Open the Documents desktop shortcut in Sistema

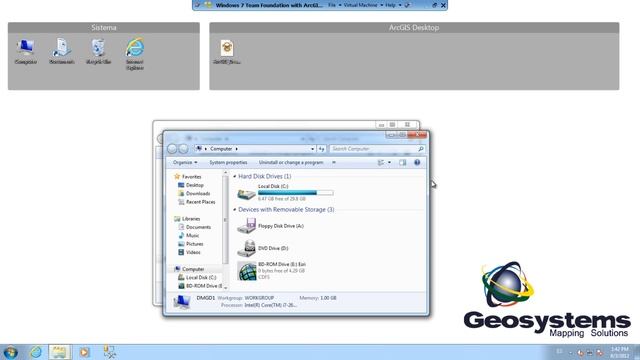point(62,52)
